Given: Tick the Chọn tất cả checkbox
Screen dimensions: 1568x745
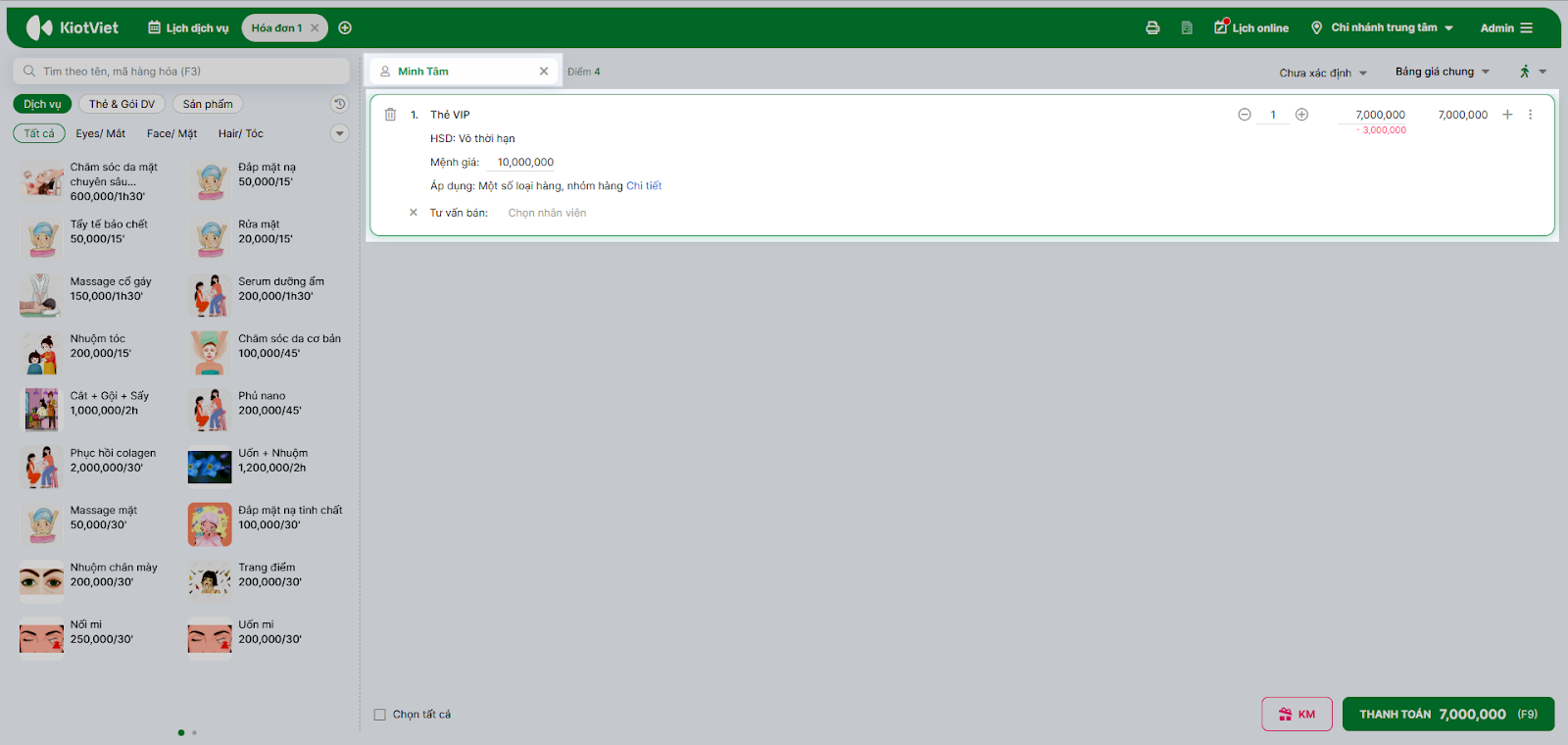Looking at the screenshot, I should [x=380, y=715].
